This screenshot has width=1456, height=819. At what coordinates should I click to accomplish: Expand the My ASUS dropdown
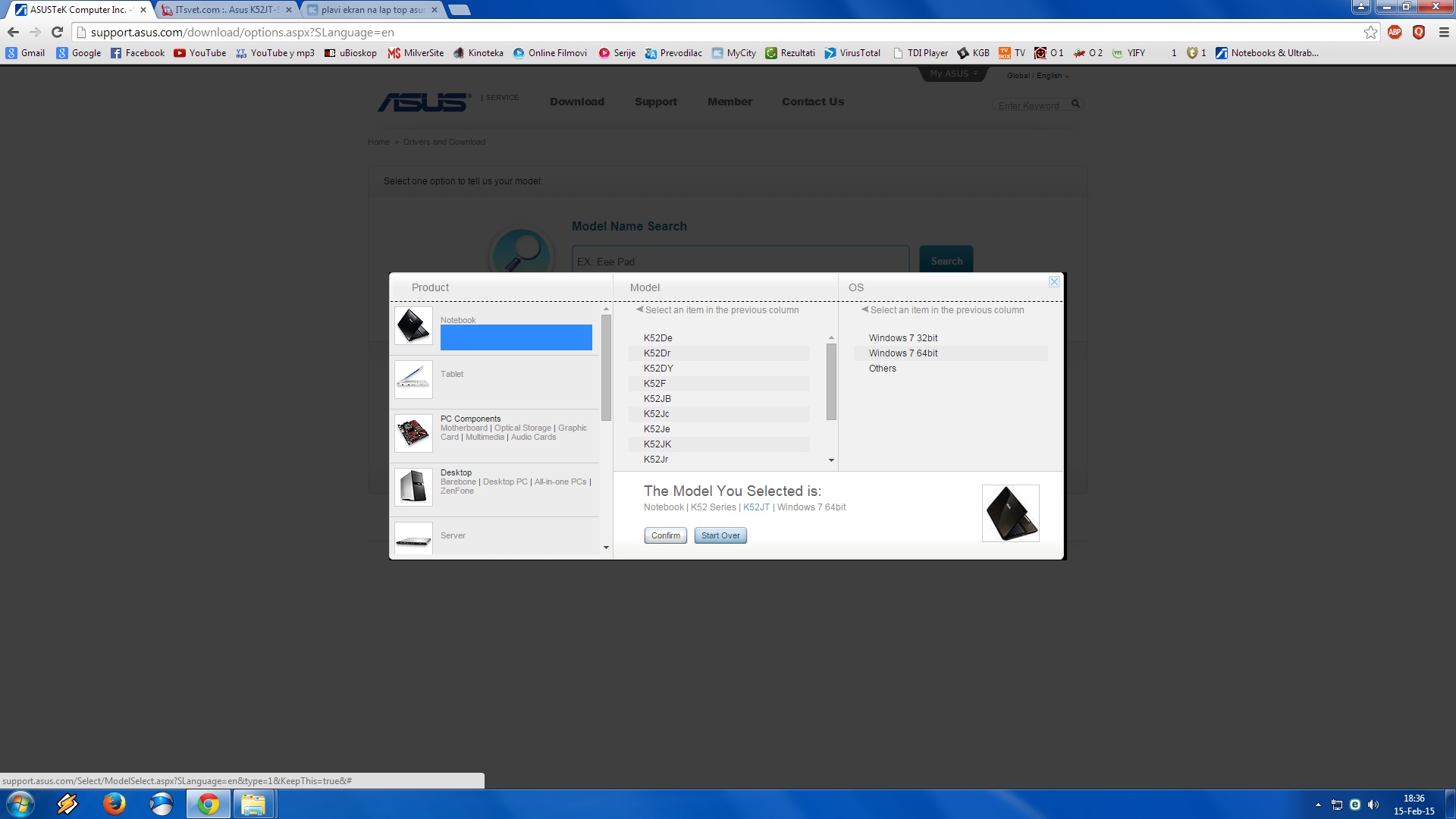953,74
